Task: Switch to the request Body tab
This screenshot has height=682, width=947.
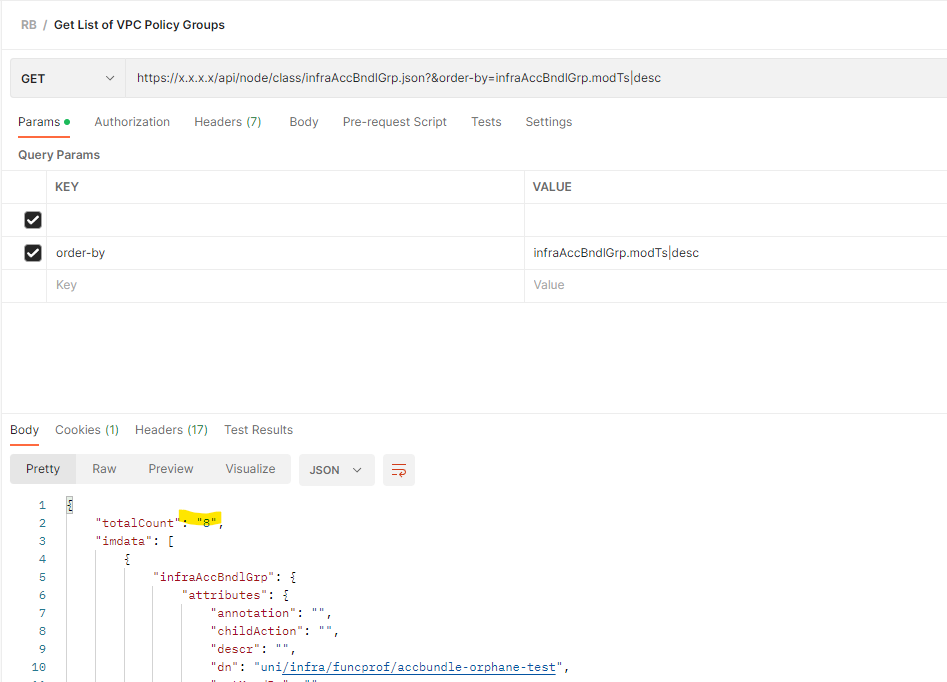Action: click(304, 122)
